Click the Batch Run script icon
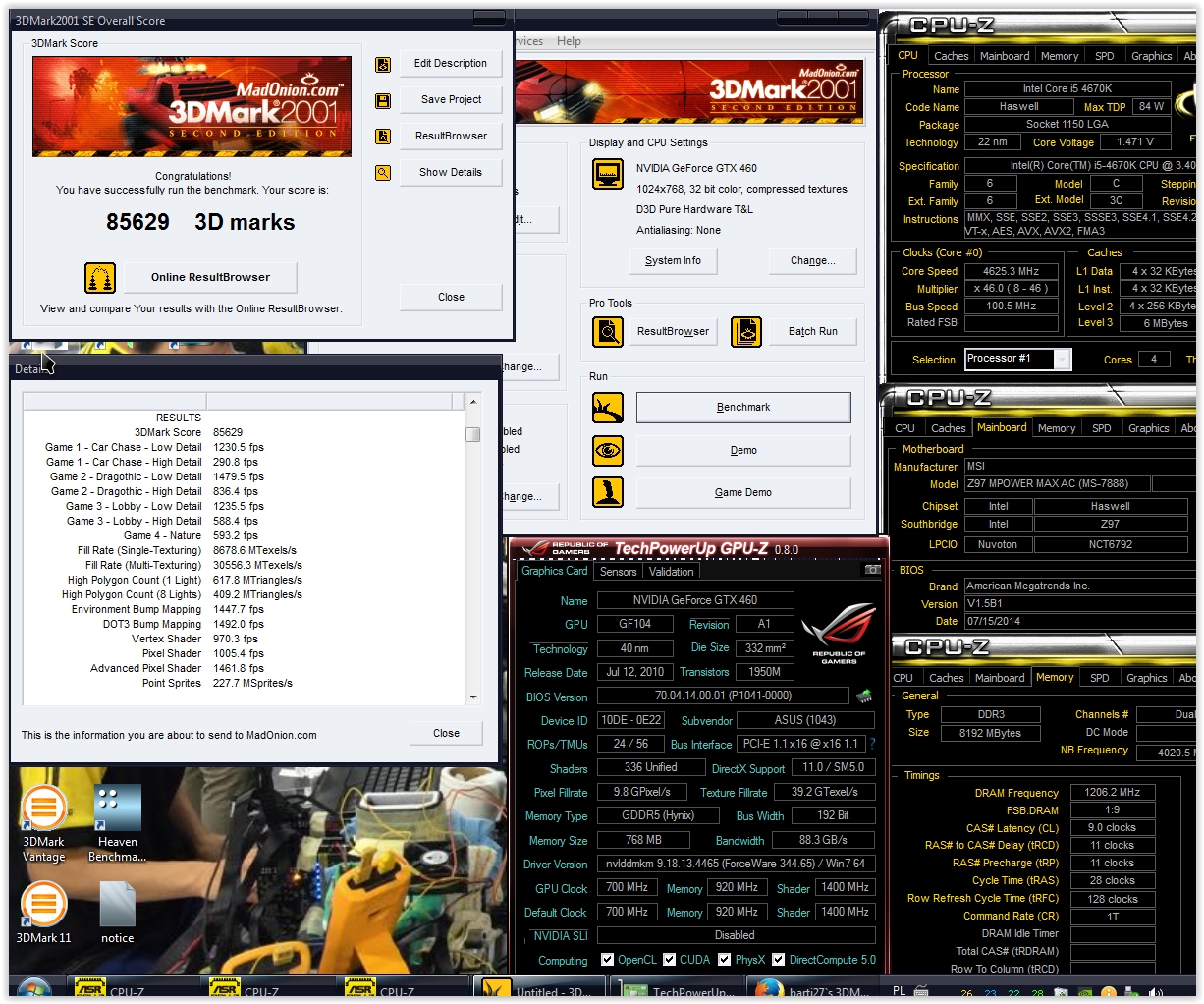 (x=746, y=332)
